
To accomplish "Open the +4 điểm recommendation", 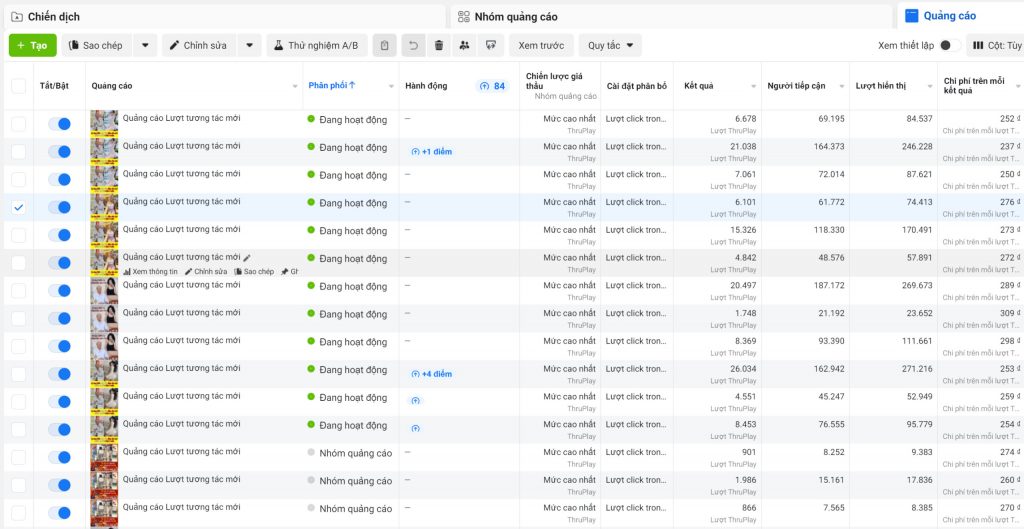I will 432,374.
